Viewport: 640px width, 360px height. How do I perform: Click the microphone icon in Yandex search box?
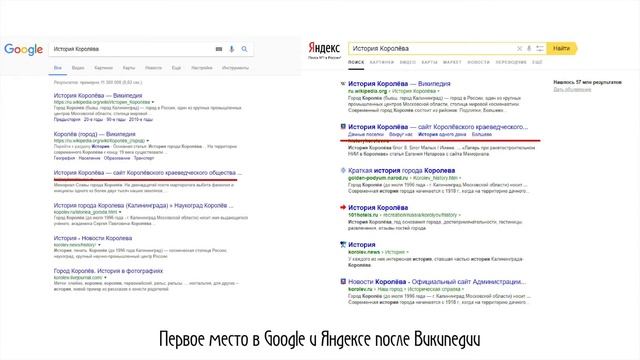point(529,48)
